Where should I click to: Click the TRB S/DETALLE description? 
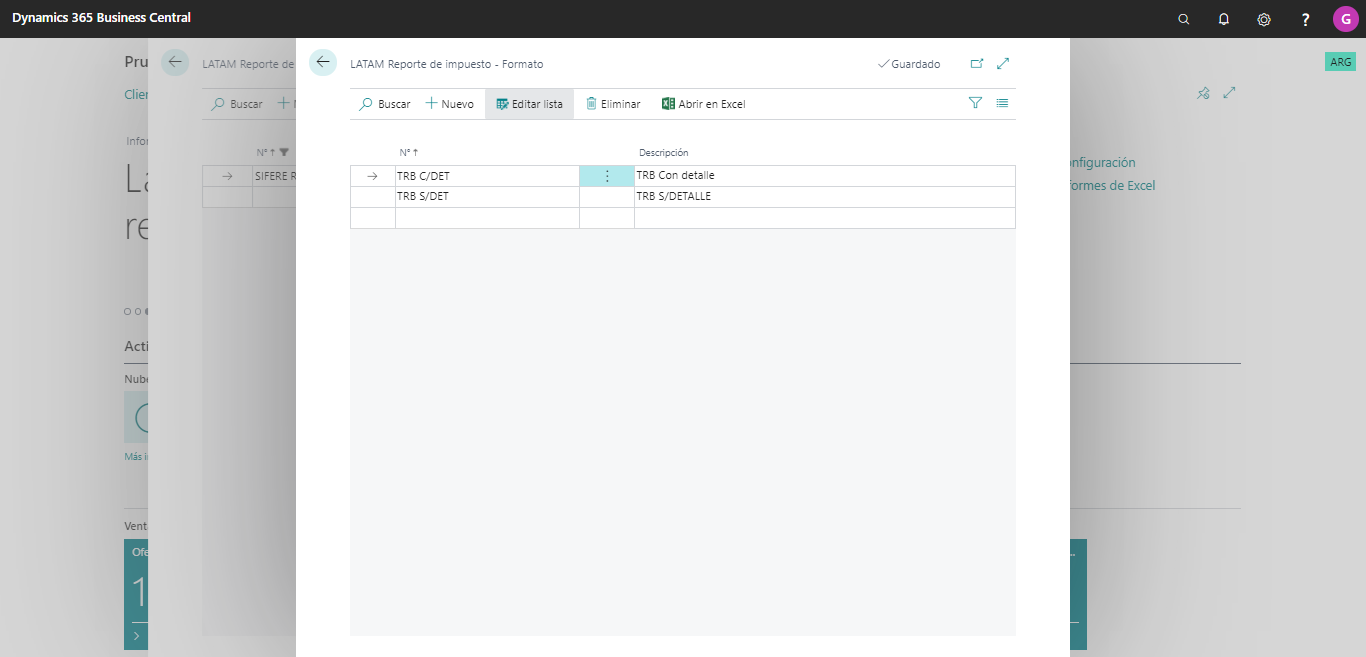(824, 197)
